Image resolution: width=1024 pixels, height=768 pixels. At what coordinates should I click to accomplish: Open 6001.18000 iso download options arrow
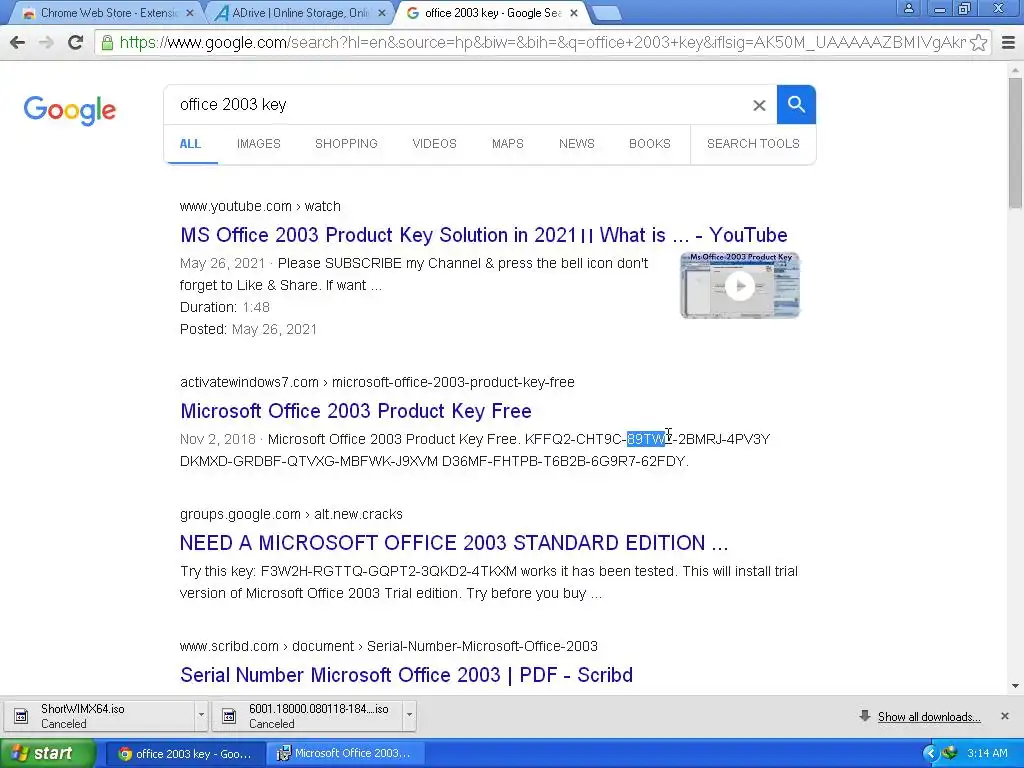(409, 715)
